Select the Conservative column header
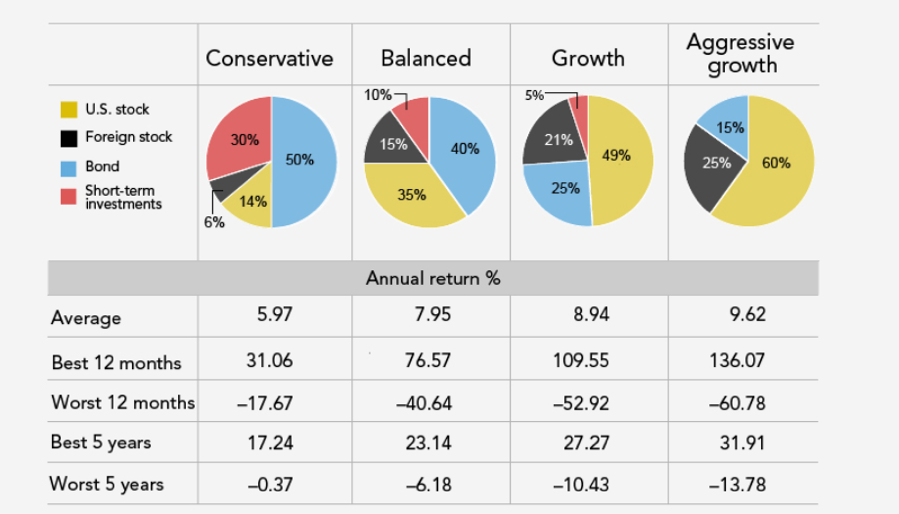The height and width of the screenshot is (514, 899). 269,58
